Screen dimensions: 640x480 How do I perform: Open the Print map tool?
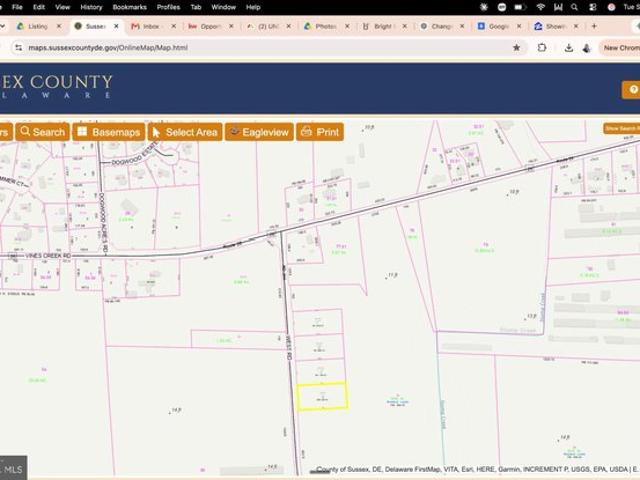tap(320, 132)
